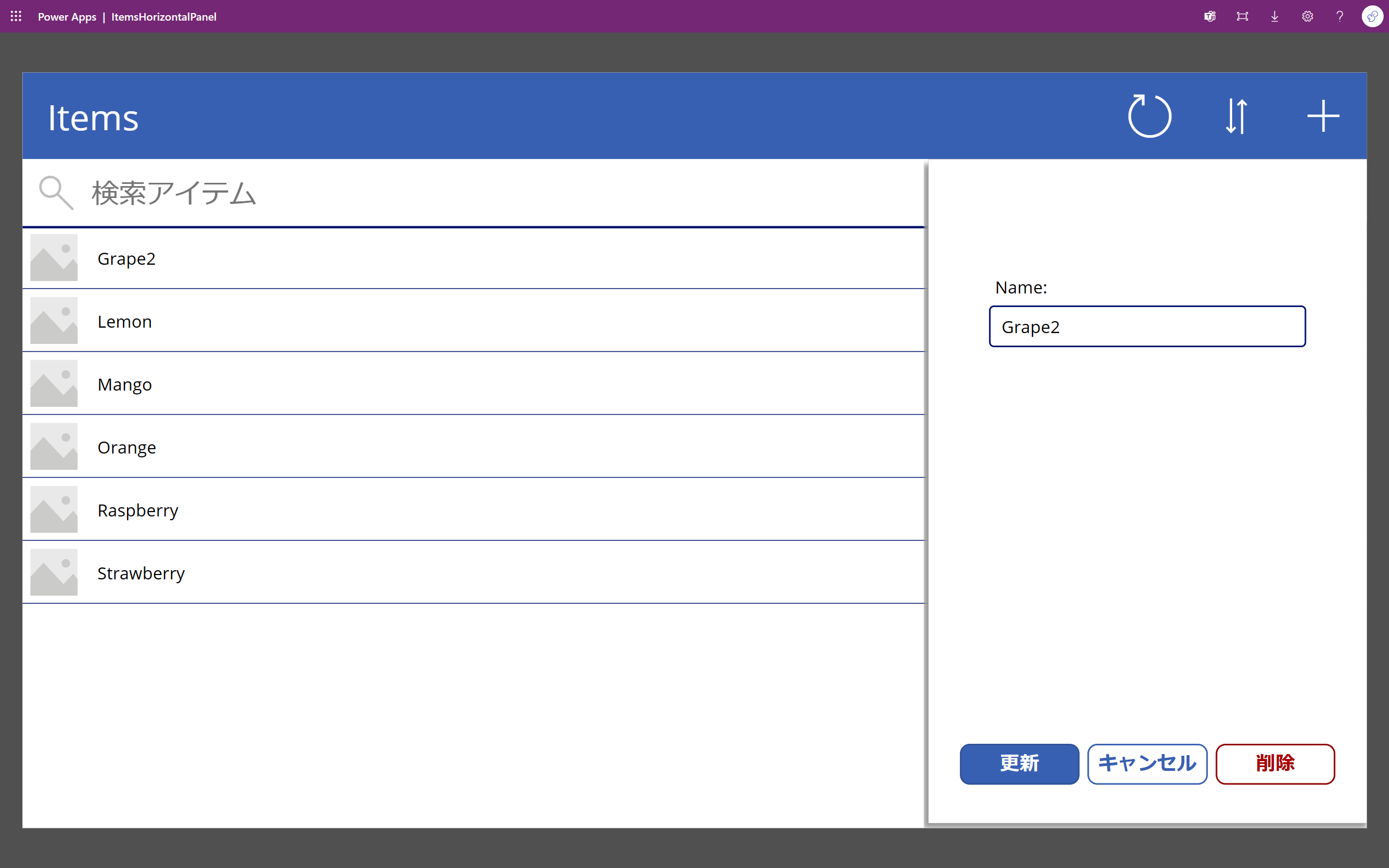Click the refresh icon in Items header
Image resolution: width=1389 pixels, height=868 pixels.
1149,117
